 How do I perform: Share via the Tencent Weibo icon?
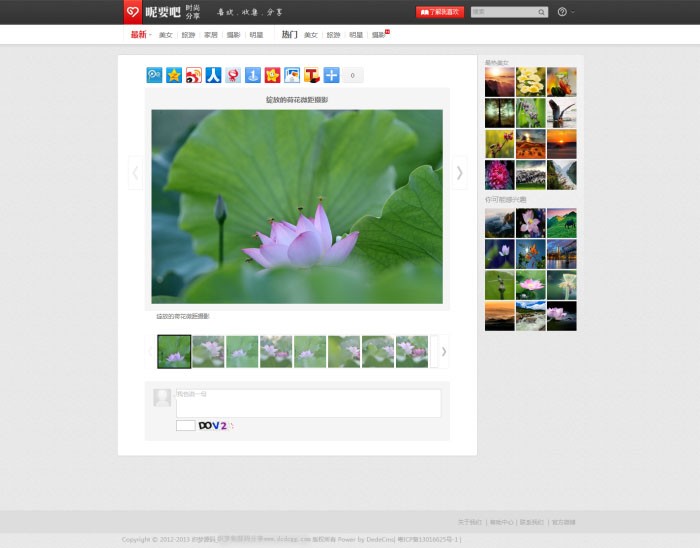click(154, 75)
